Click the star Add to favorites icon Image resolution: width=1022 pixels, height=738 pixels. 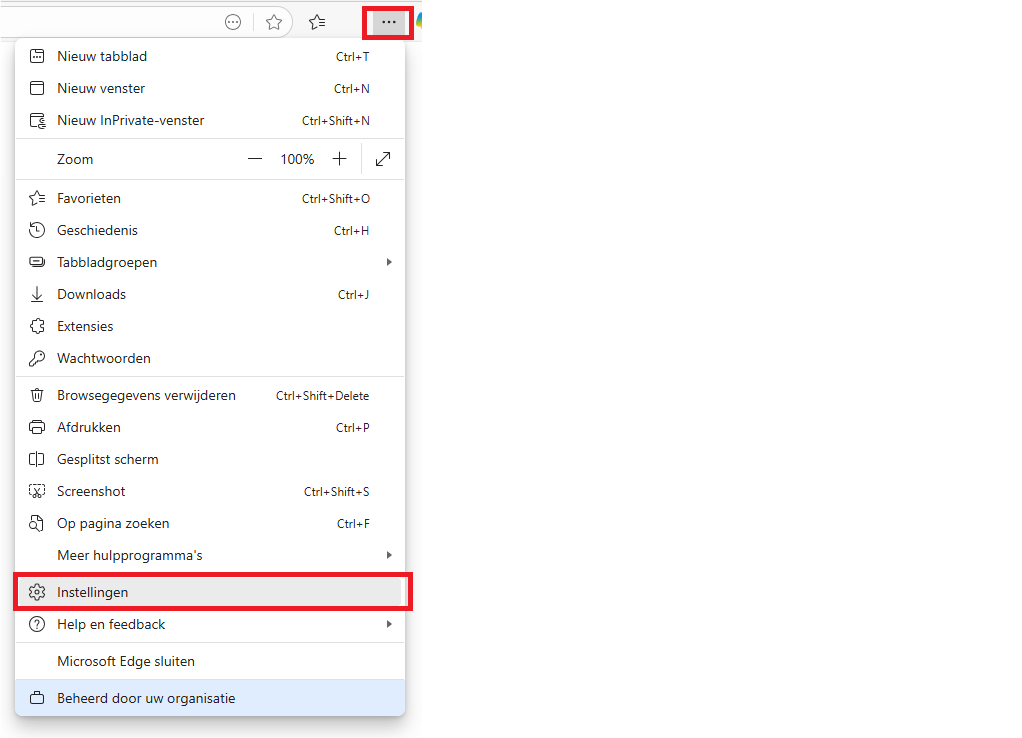(x=274, y=22)
